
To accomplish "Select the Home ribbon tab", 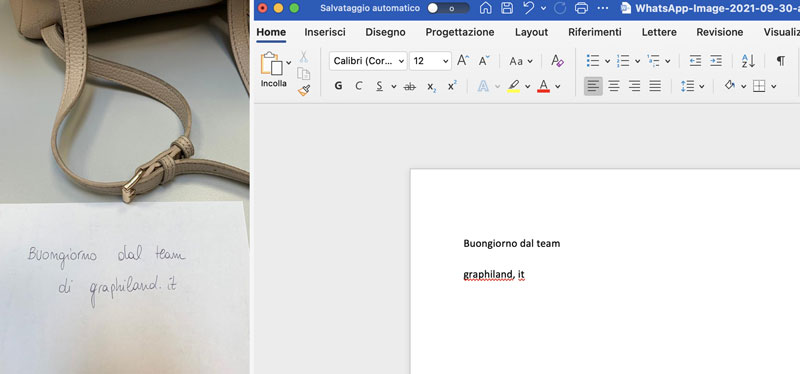I will [271, 32].
